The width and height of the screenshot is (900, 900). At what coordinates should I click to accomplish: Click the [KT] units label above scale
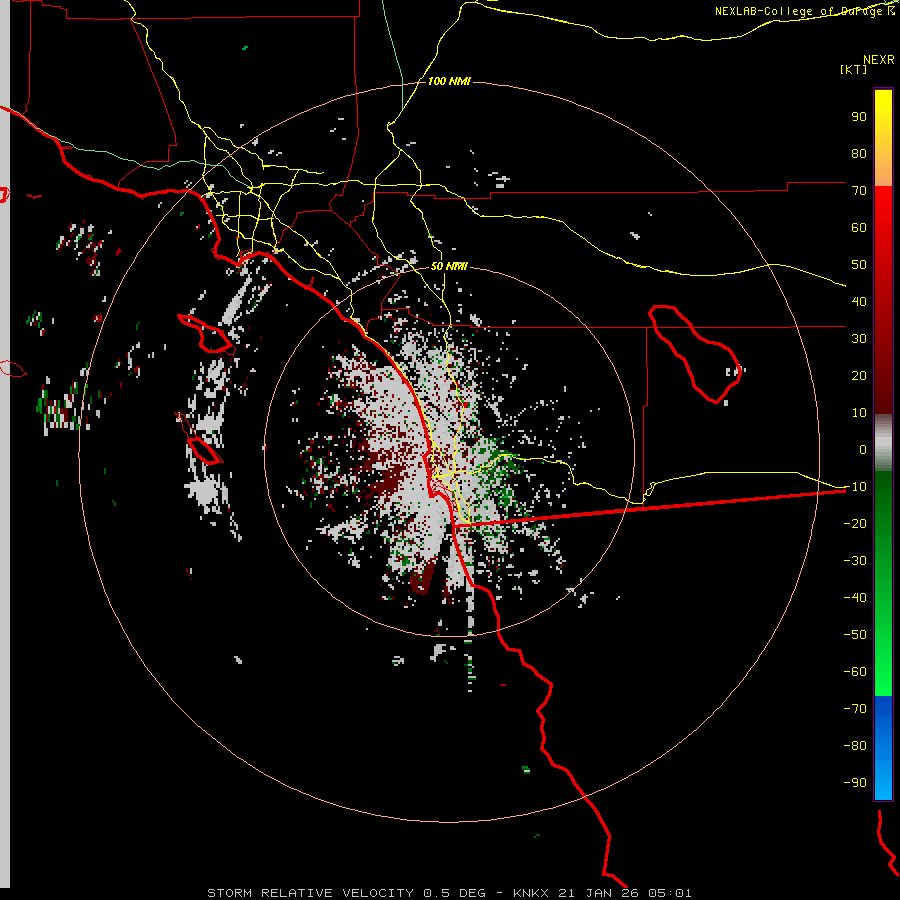click(854, 69)
